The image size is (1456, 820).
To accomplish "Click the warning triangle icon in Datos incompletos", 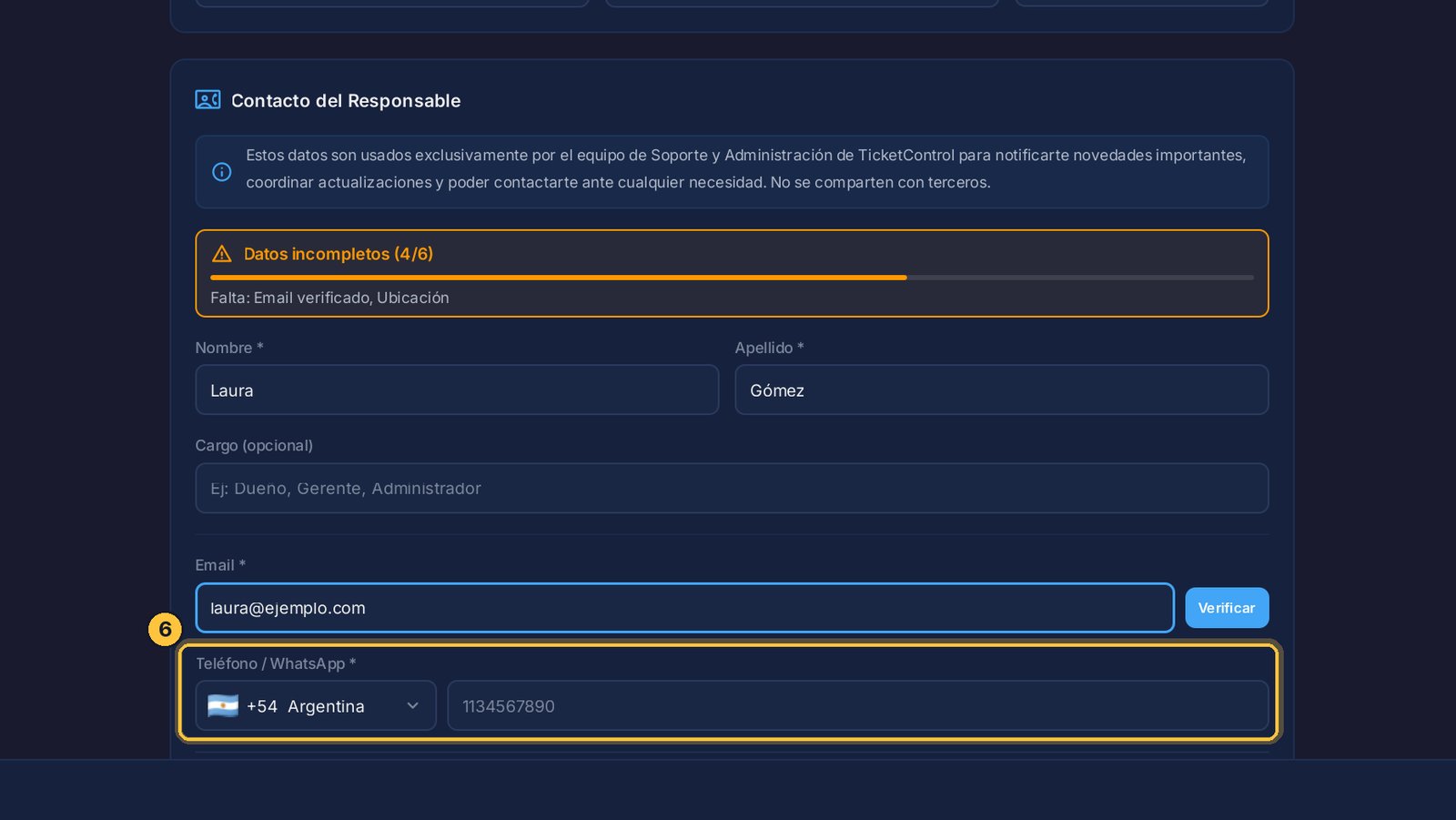I will (221, 254).
